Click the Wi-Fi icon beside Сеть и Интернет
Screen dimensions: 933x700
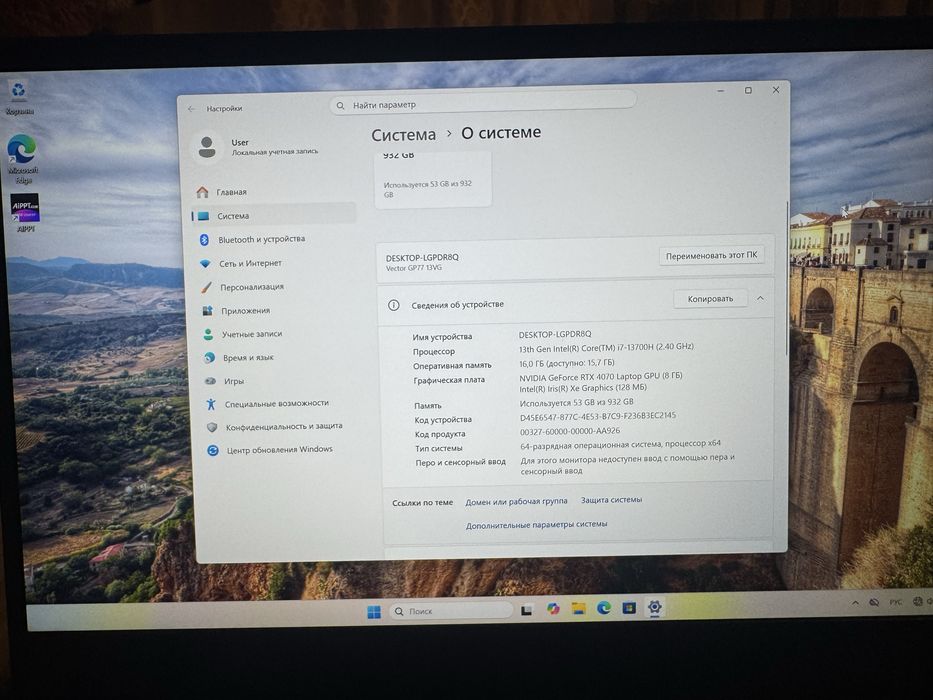pos(205,263)
